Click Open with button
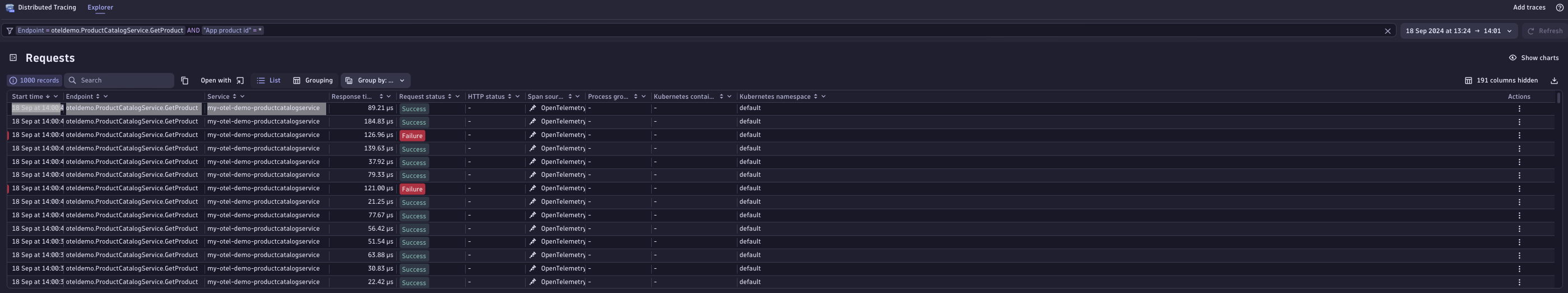The width and height of the screenshot is (1568, 293). pyautogui.click(x=222, y=80)
